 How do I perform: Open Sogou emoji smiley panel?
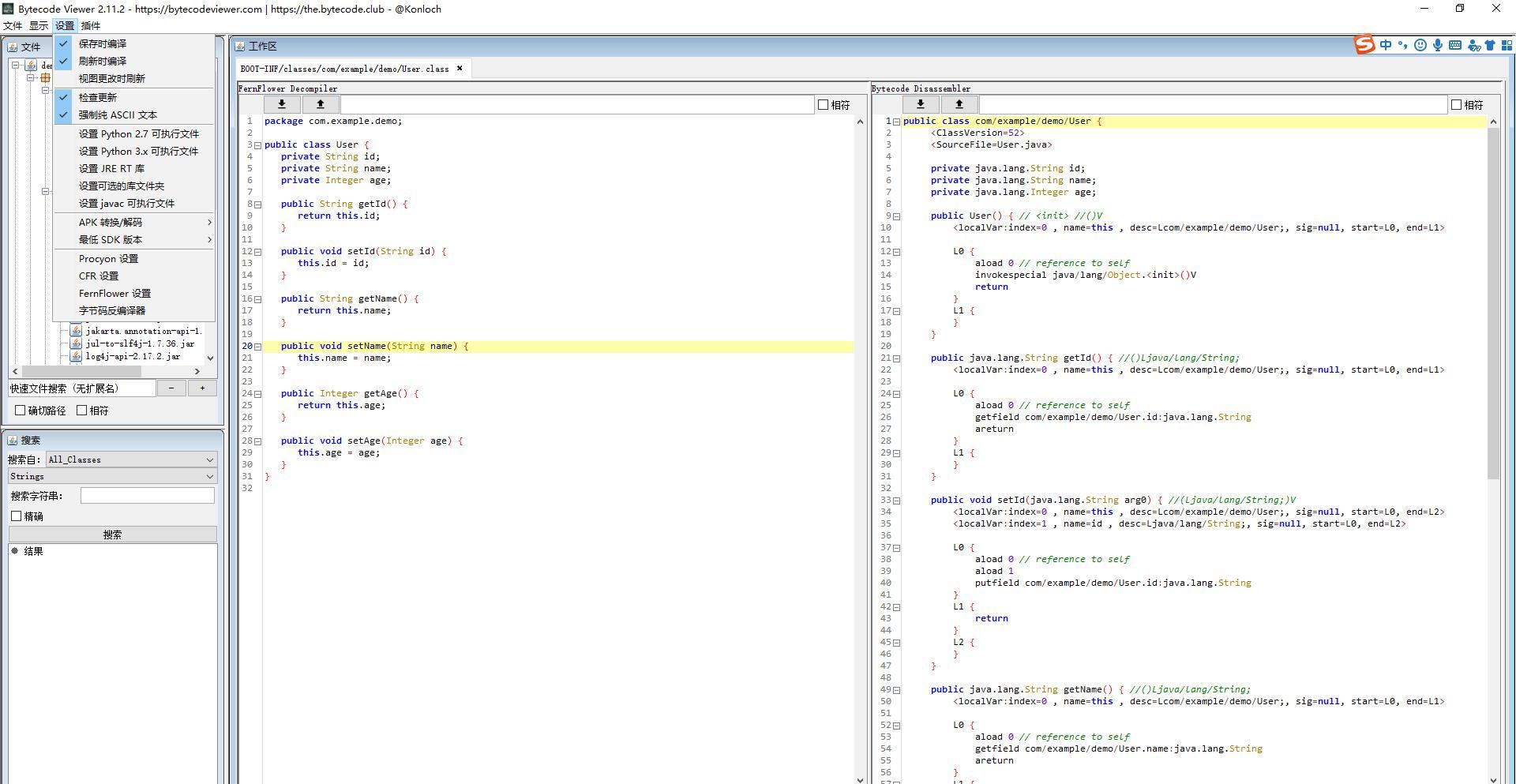tap(1420, 45)
